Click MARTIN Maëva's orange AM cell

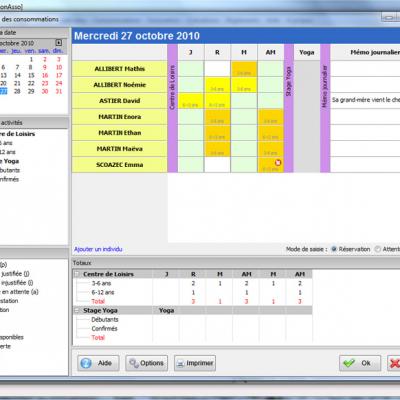click(x=270, y=149)
